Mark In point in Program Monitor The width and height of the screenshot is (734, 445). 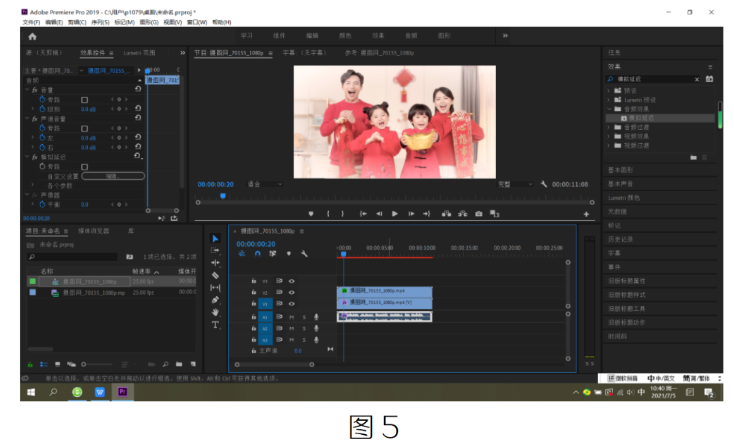(328, 214)
